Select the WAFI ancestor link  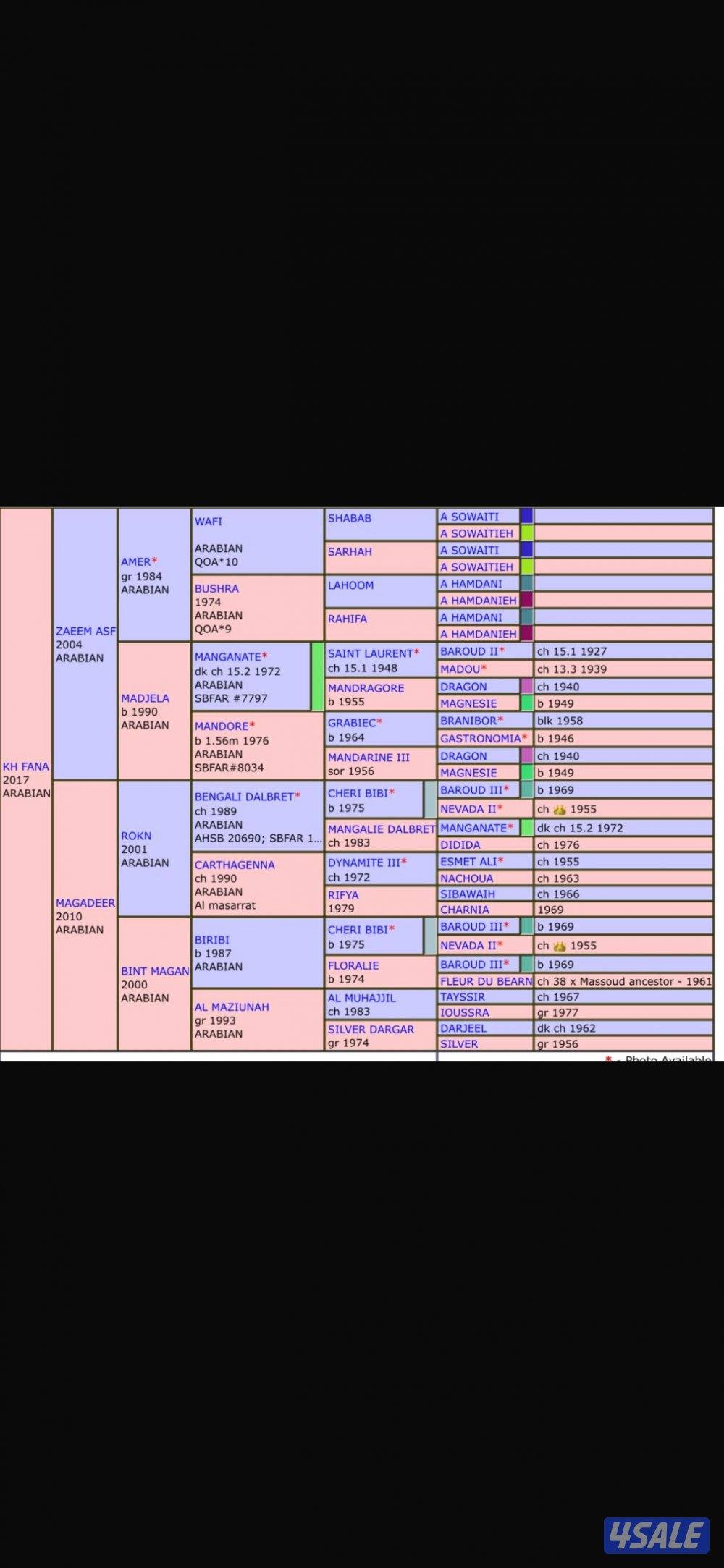[x=209, y=521]
